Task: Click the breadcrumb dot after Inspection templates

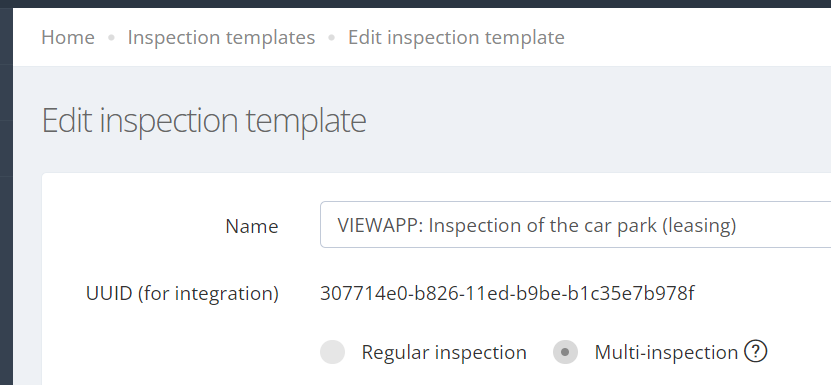Action: pyautogui.click(x=332, y=38)
